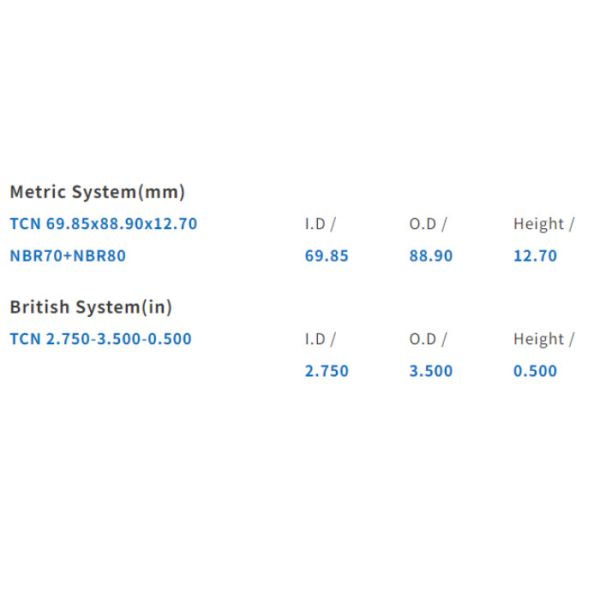Select the 2.750 inner diameter value
Viewport: 600px width, 600px height.
327,371
